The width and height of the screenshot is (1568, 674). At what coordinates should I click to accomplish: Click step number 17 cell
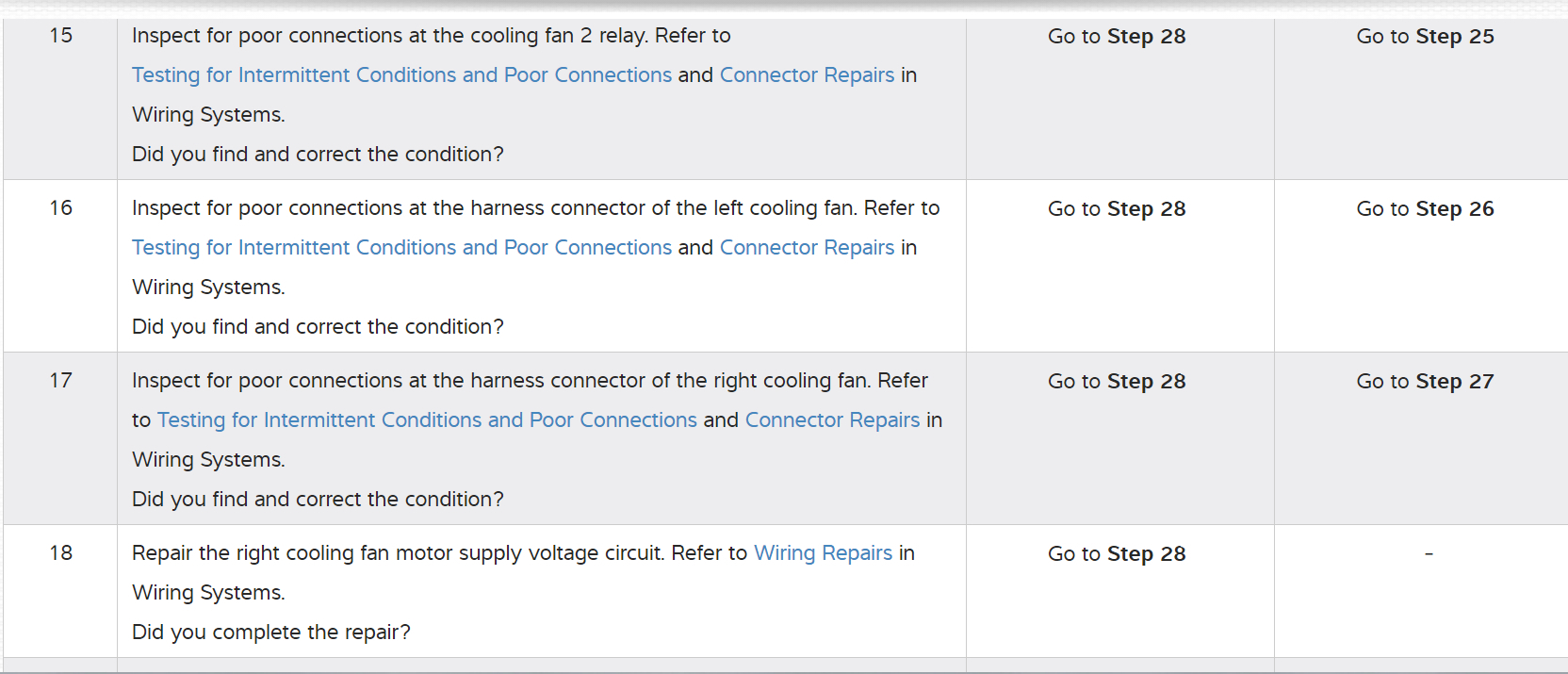[x=61, y=381]
